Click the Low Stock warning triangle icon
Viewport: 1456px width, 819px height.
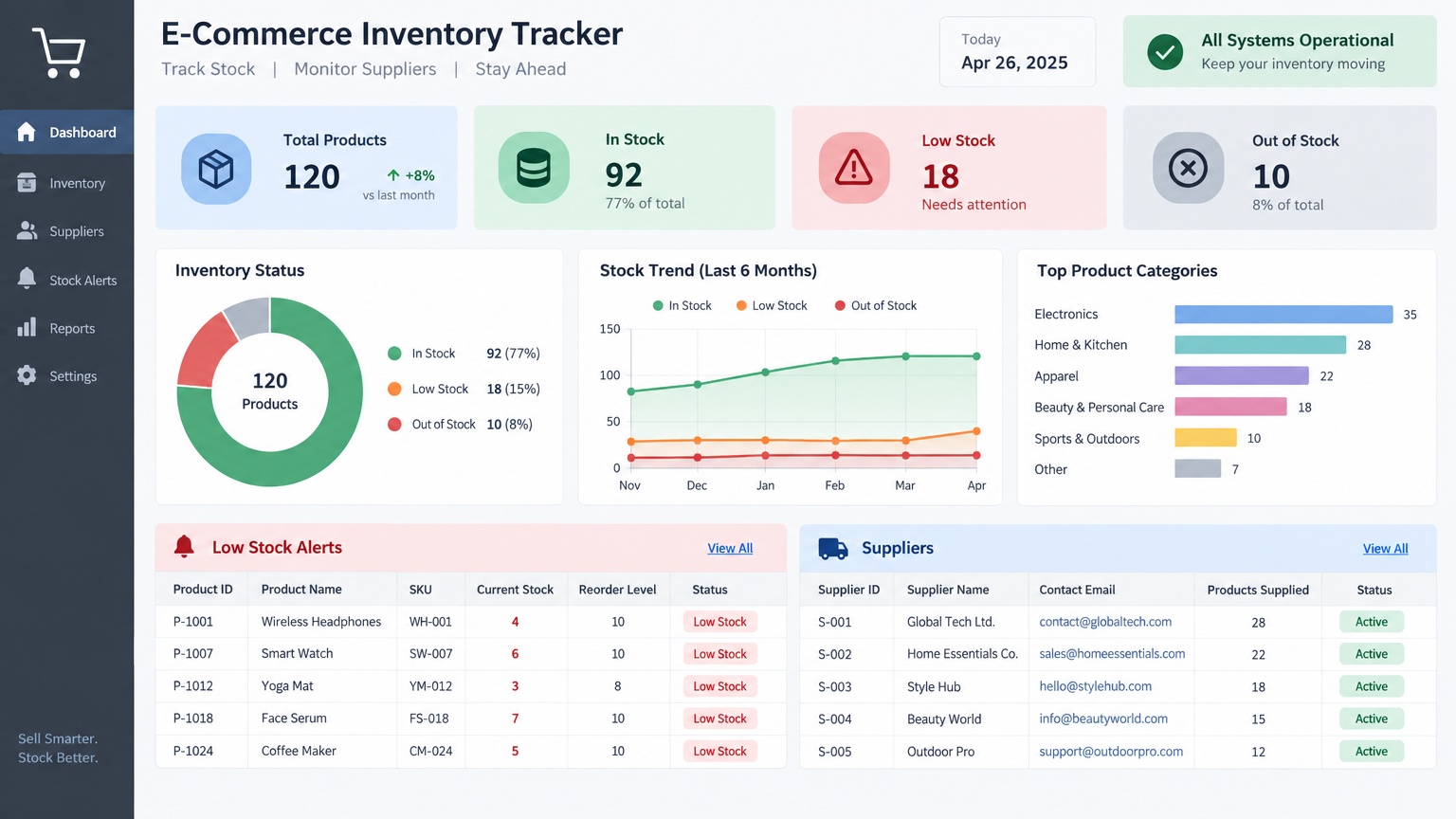(x=854, y=168)
